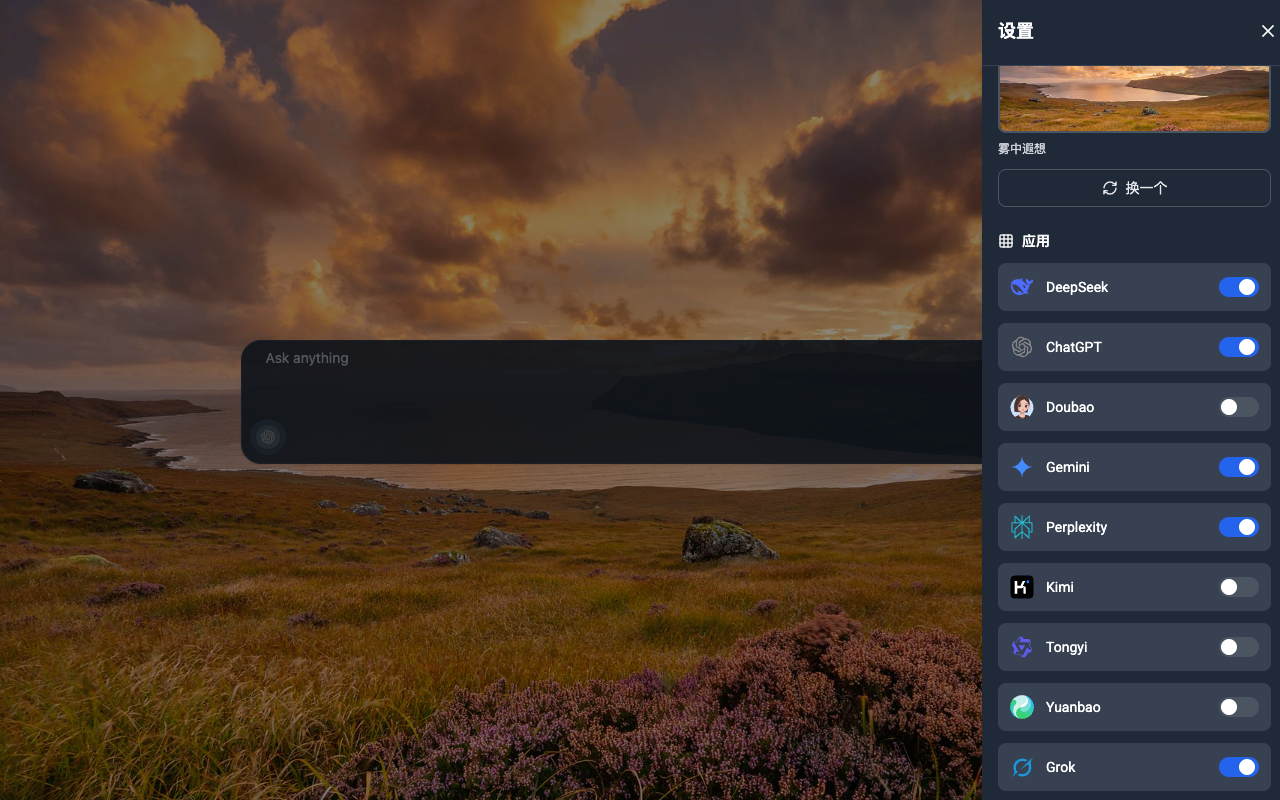The image size is (1280, 800).
Task: Click the Gemini app label
Action: [x=1068, y=467]
